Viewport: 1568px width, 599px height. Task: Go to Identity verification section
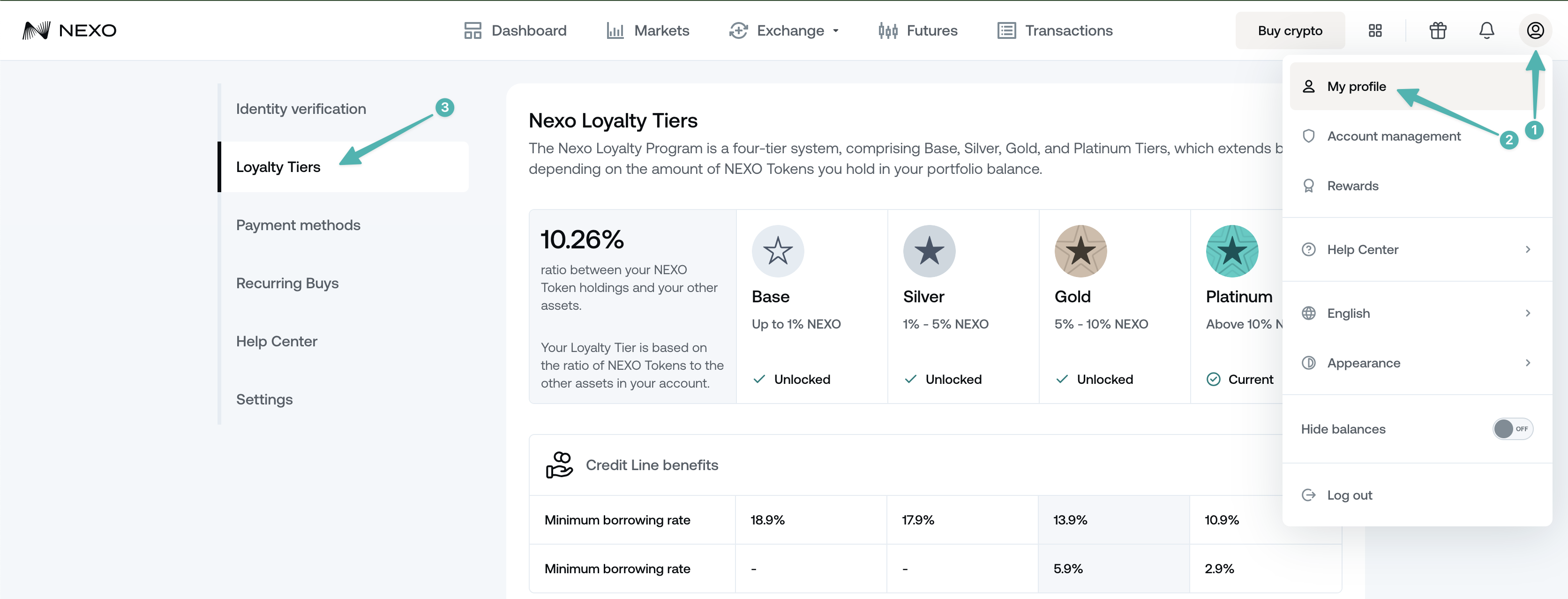301,109
